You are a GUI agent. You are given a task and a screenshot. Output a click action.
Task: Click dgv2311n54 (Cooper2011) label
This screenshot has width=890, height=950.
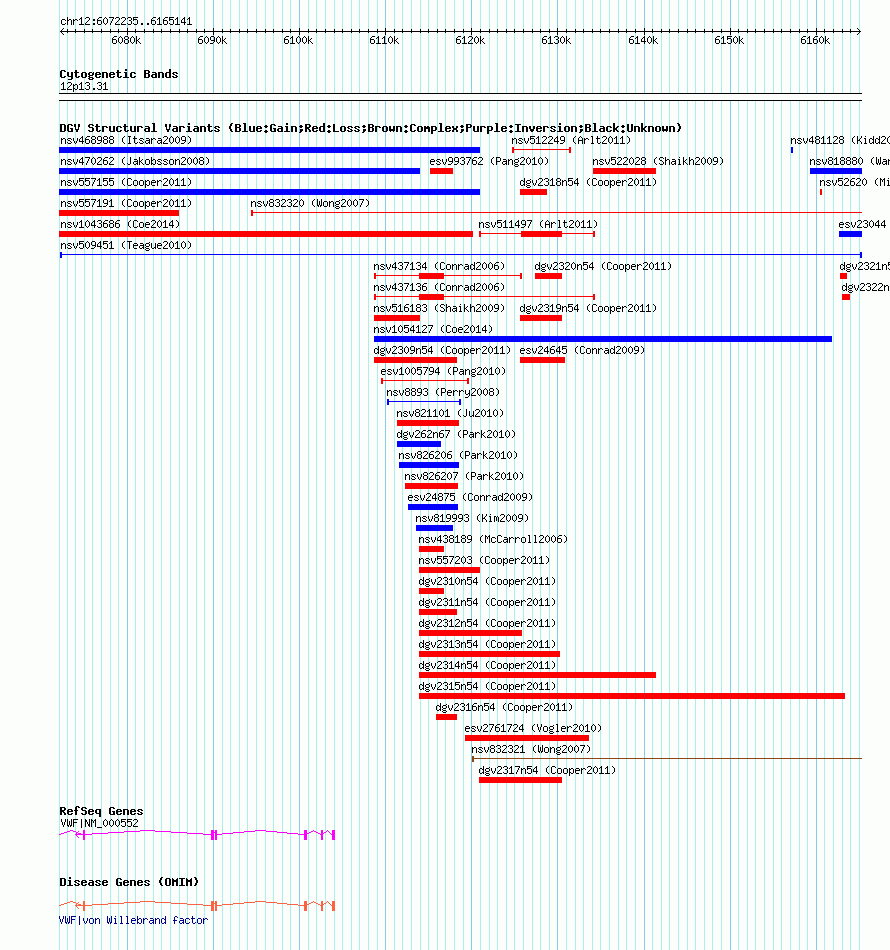point(487,602)
